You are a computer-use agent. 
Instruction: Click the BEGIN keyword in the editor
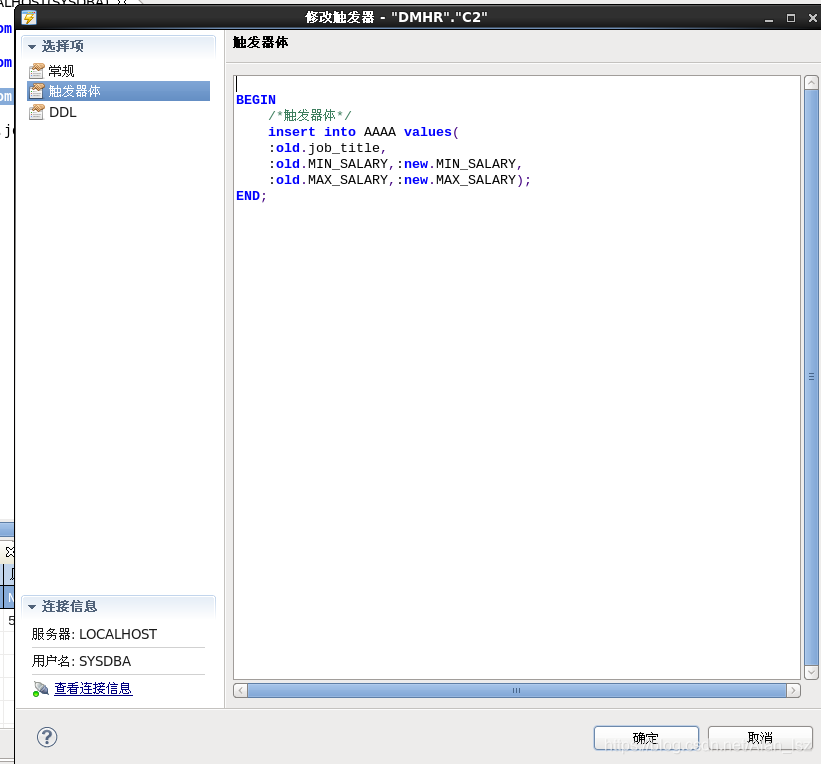click(256, 99)
